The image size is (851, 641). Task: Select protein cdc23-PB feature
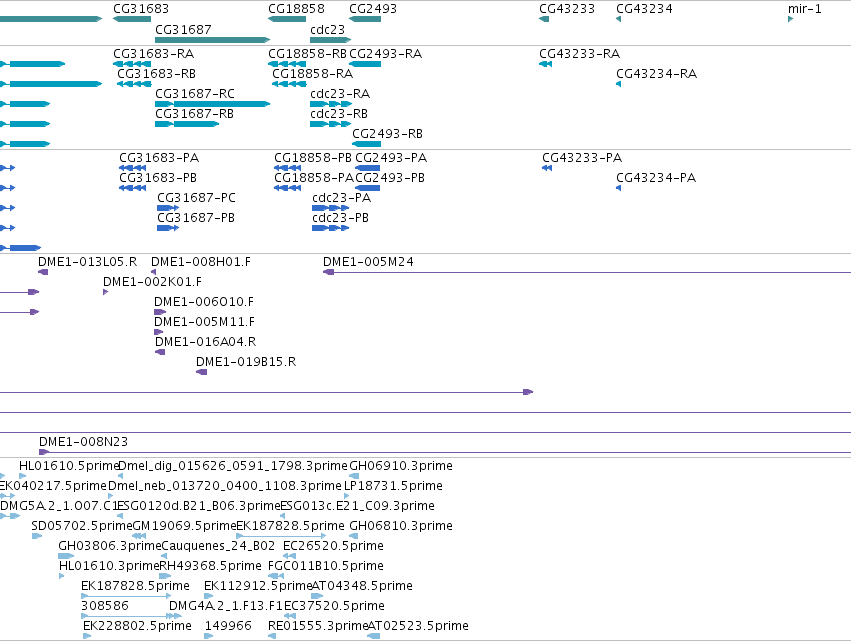pos(331,229)
